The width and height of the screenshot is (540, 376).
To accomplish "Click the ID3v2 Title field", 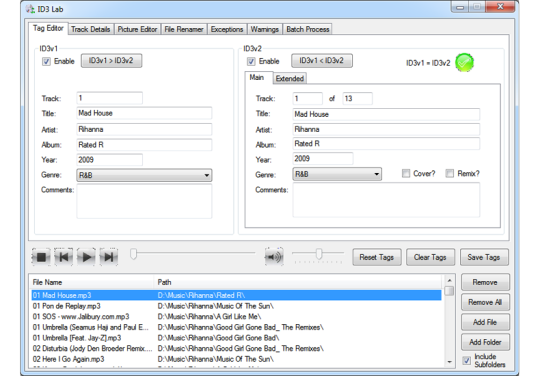I will [x=386, y=114].
